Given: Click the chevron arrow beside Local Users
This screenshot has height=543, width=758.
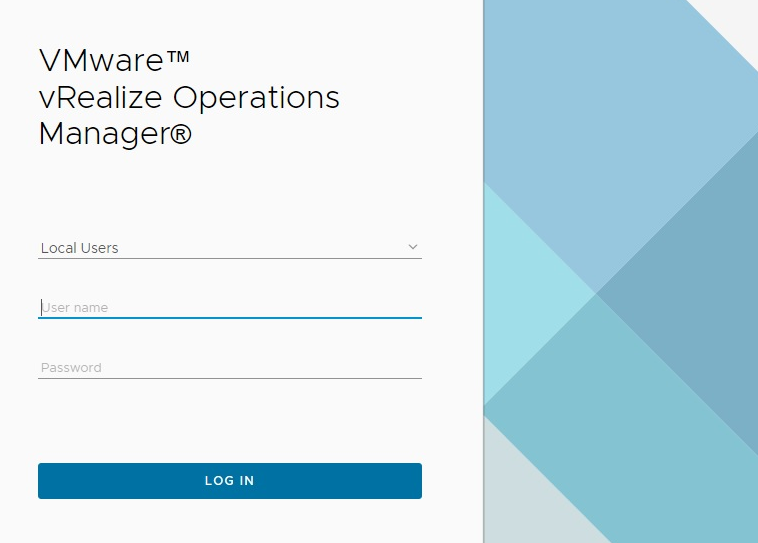Looking at the screenshot, I should tap(412, 247).
